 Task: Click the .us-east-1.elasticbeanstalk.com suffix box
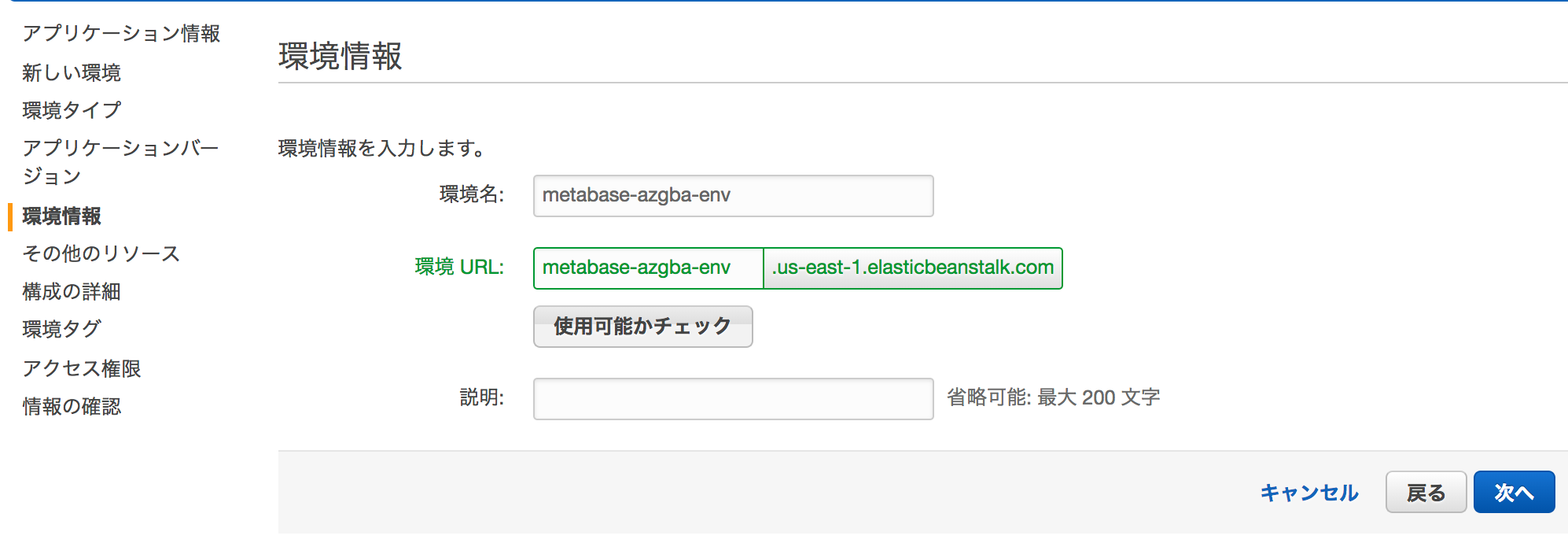pos(913,268)
